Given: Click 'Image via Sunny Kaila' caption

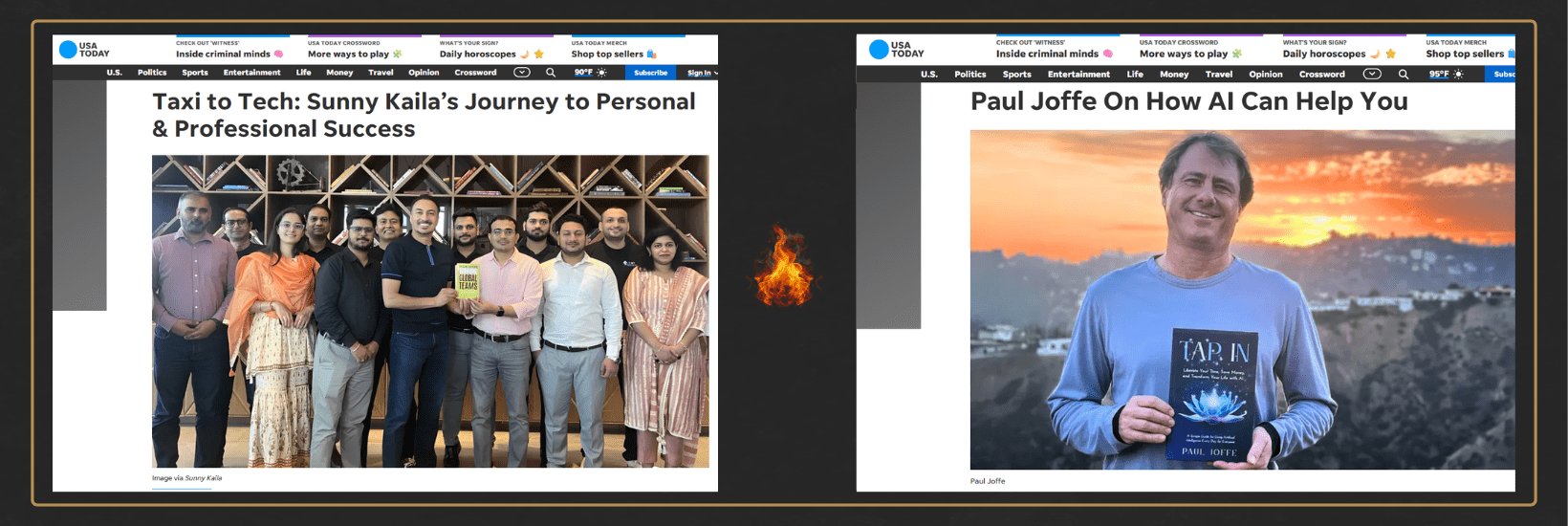Looking at the screenshot, I should [x=186, y=478].
